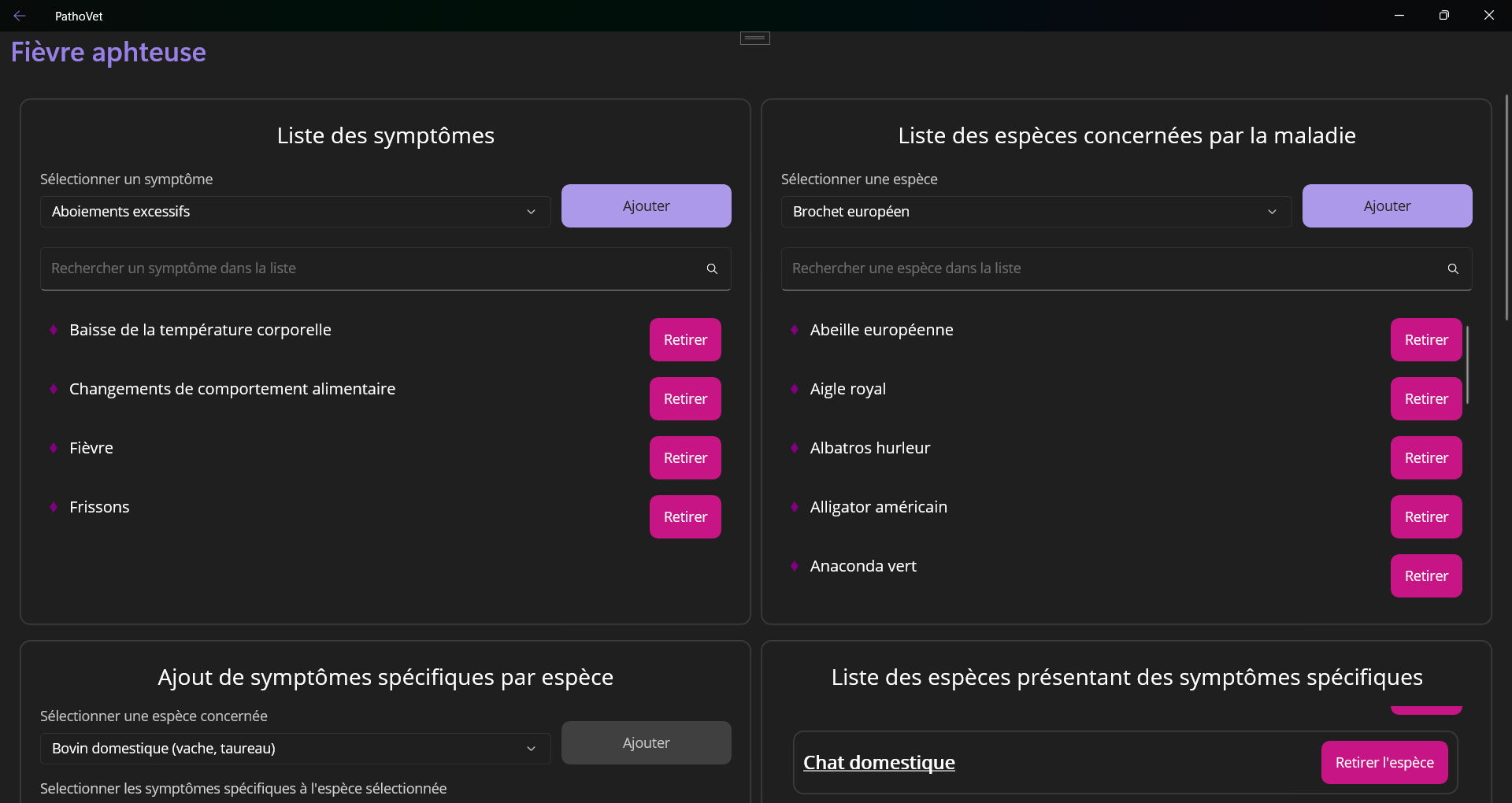Click the species list scrollbar
The image size is (1512, 803).
(x=1467, y=365)
